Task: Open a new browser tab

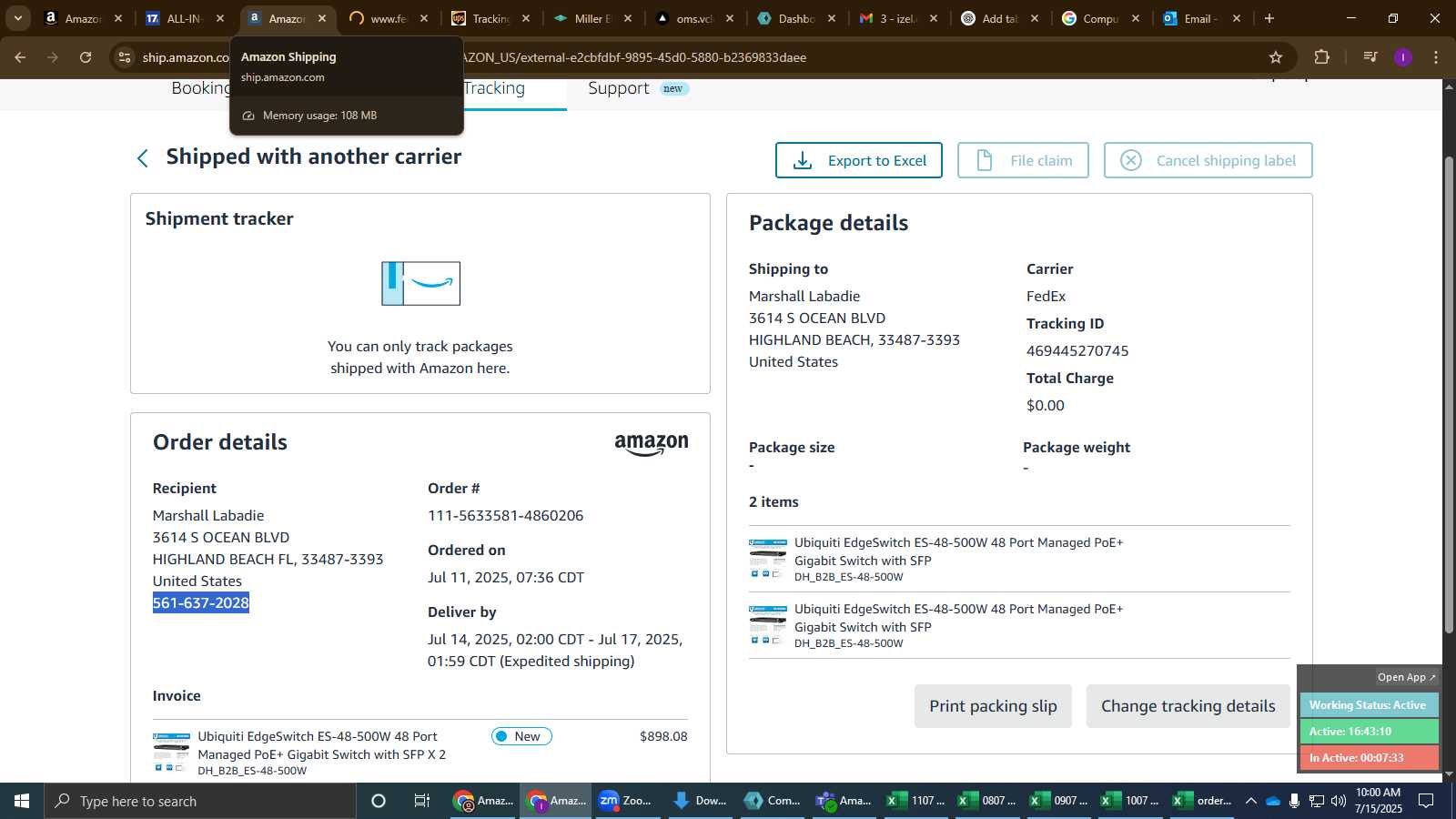Action: tap(1269, 18)
